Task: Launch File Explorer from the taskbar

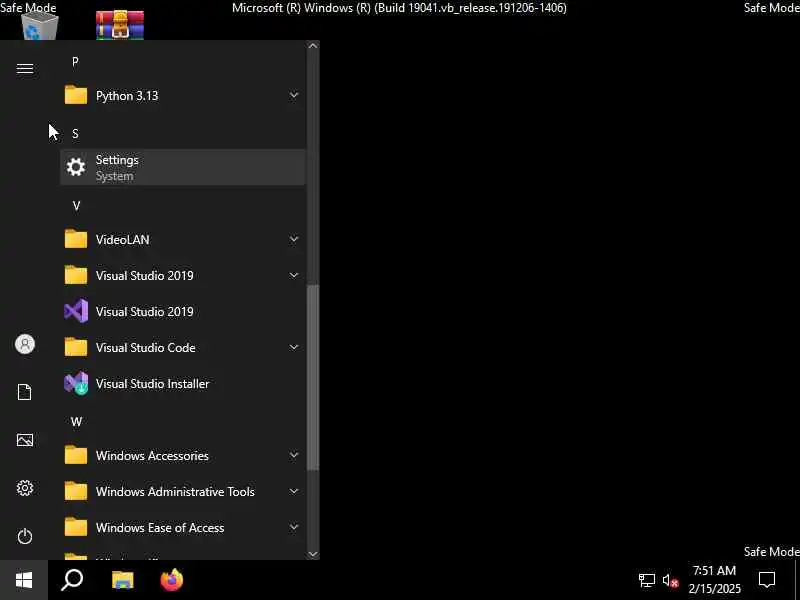Action: [x=122, y=580]
